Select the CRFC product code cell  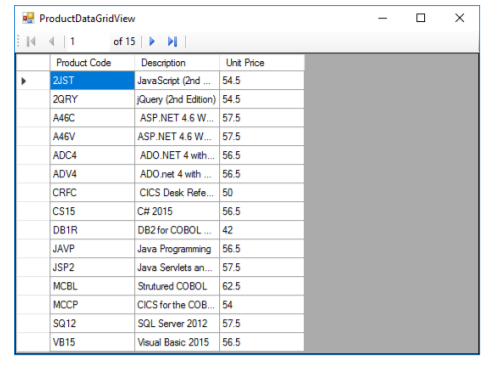coord(92,192)
